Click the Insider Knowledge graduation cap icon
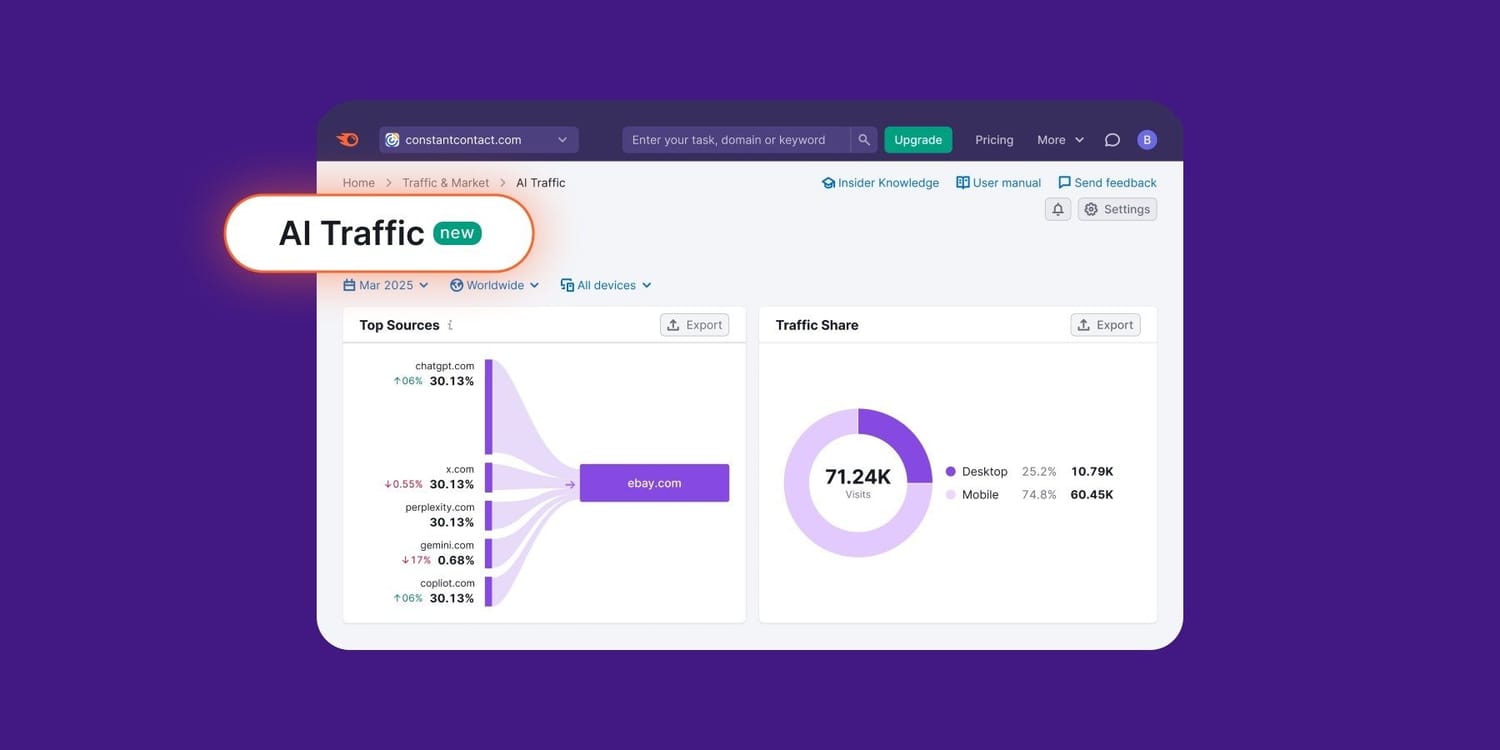1500x750 pixels. pyautogui.click(x=828, y=182)
